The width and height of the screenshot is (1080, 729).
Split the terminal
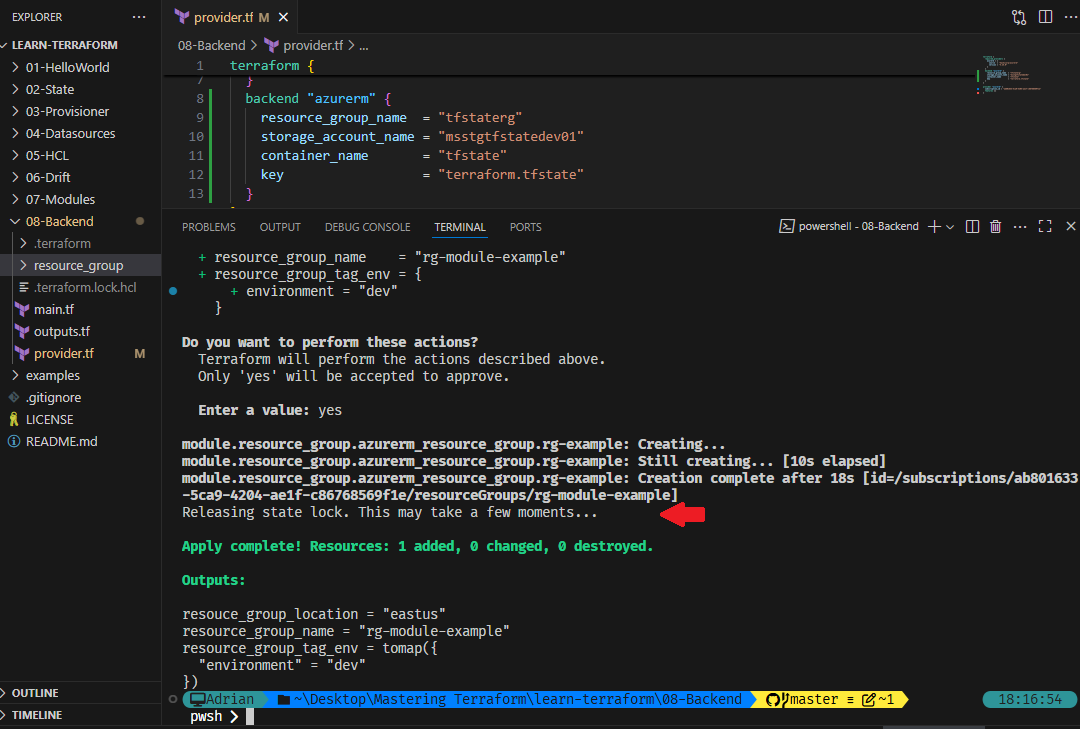pos(973,226)
